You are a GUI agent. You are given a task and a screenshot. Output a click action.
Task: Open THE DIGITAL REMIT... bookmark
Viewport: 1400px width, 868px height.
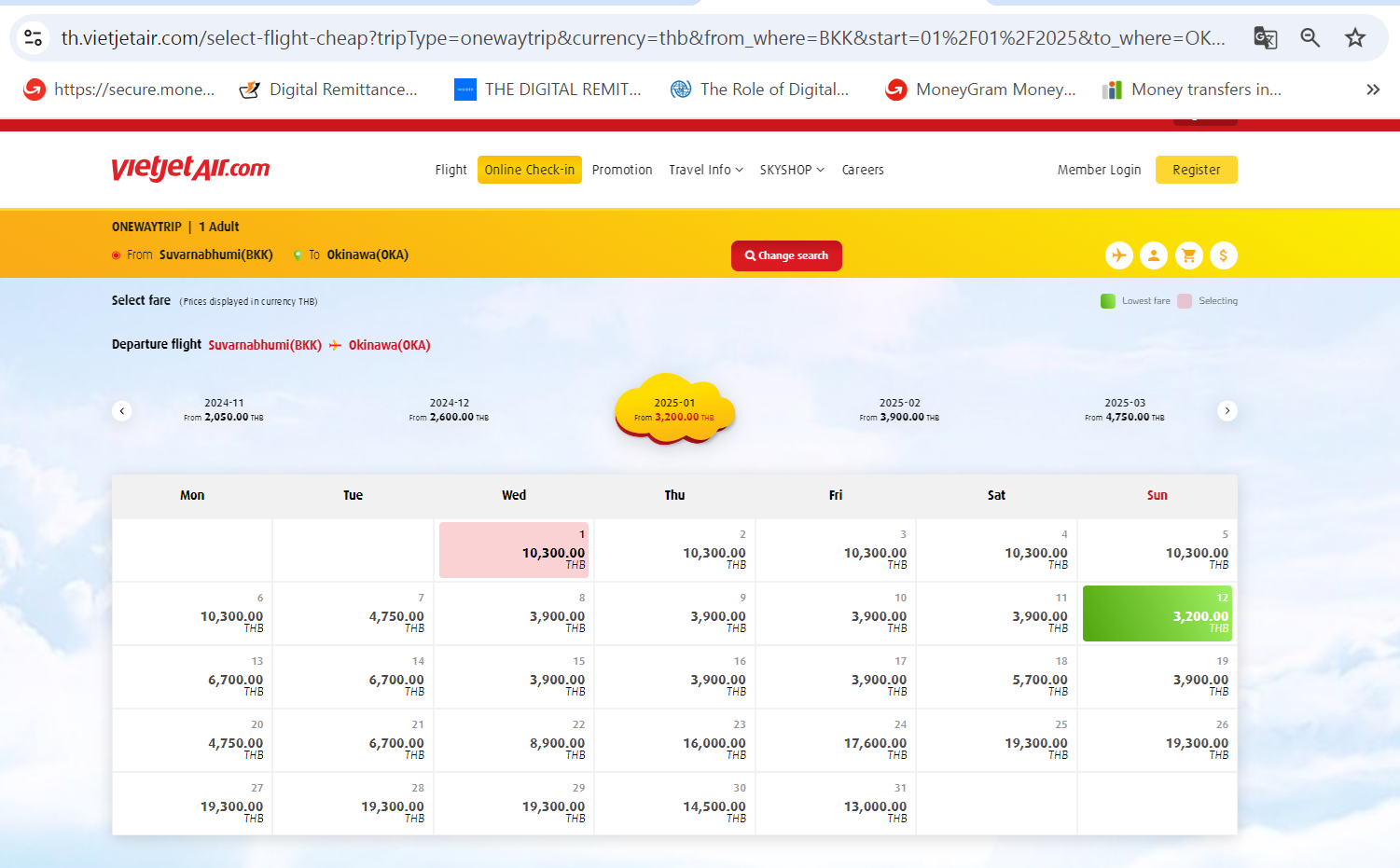[x=548, y=90]
